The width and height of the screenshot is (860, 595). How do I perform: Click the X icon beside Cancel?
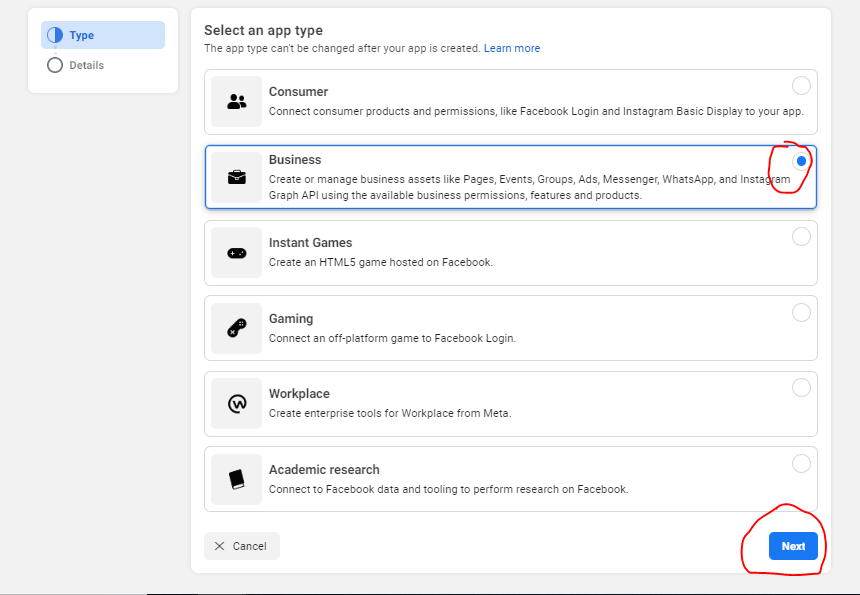point(219,546)
